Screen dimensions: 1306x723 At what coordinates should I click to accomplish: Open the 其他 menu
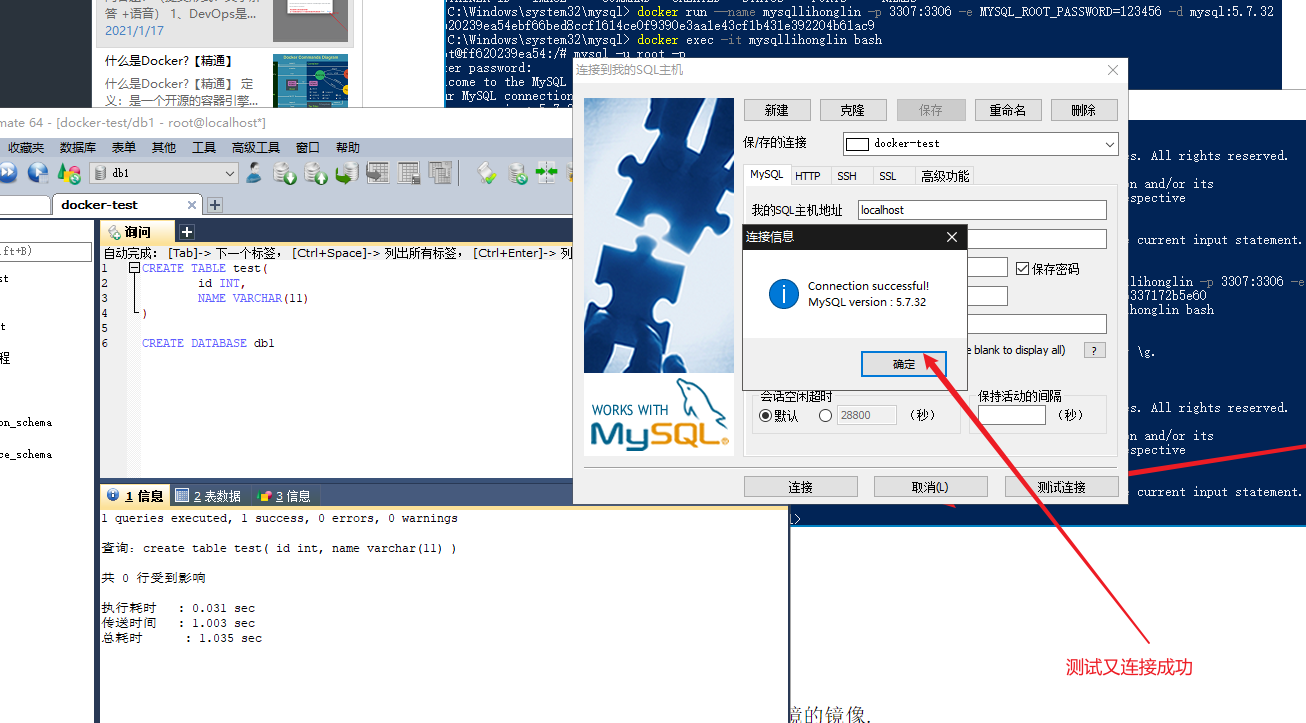(163, 147)
